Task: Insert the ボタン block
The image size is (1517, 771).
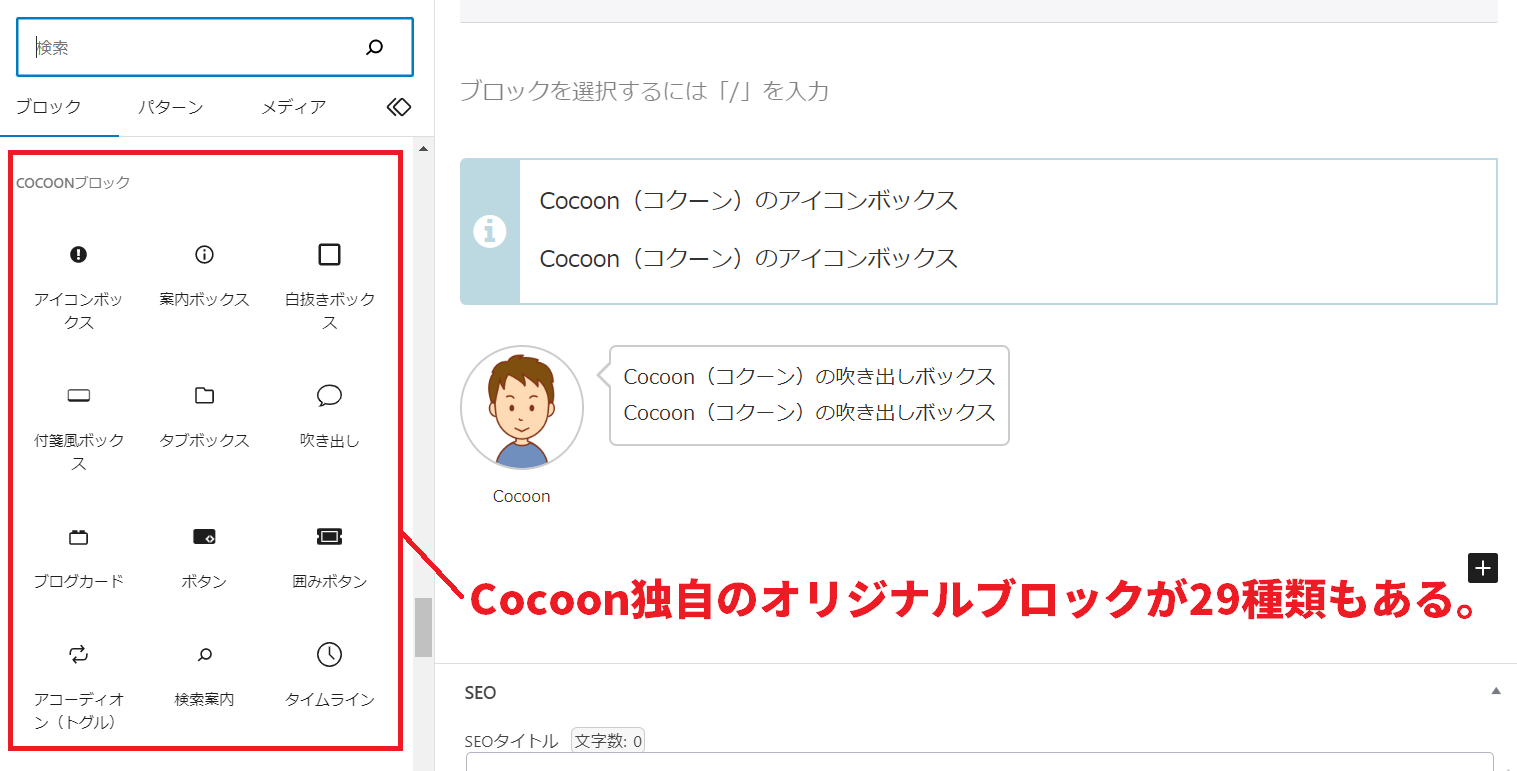Action: (x=204, y=557)
